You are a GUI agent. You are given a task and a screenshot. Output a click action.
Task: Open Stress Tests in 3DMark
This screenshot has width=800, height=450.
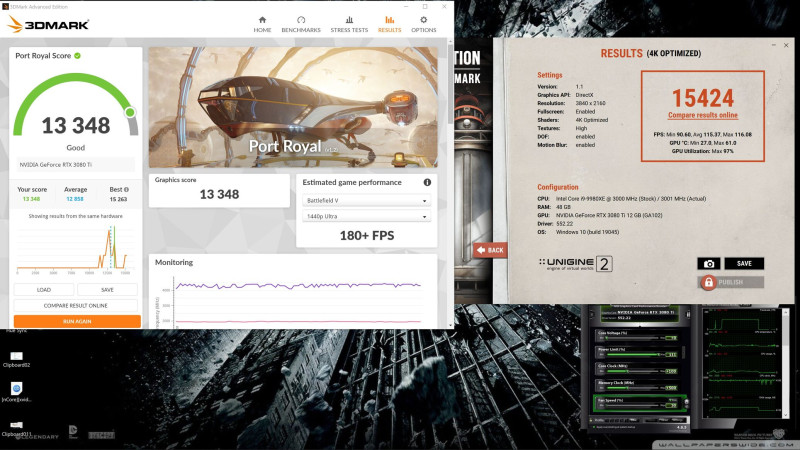click(349, 24)
